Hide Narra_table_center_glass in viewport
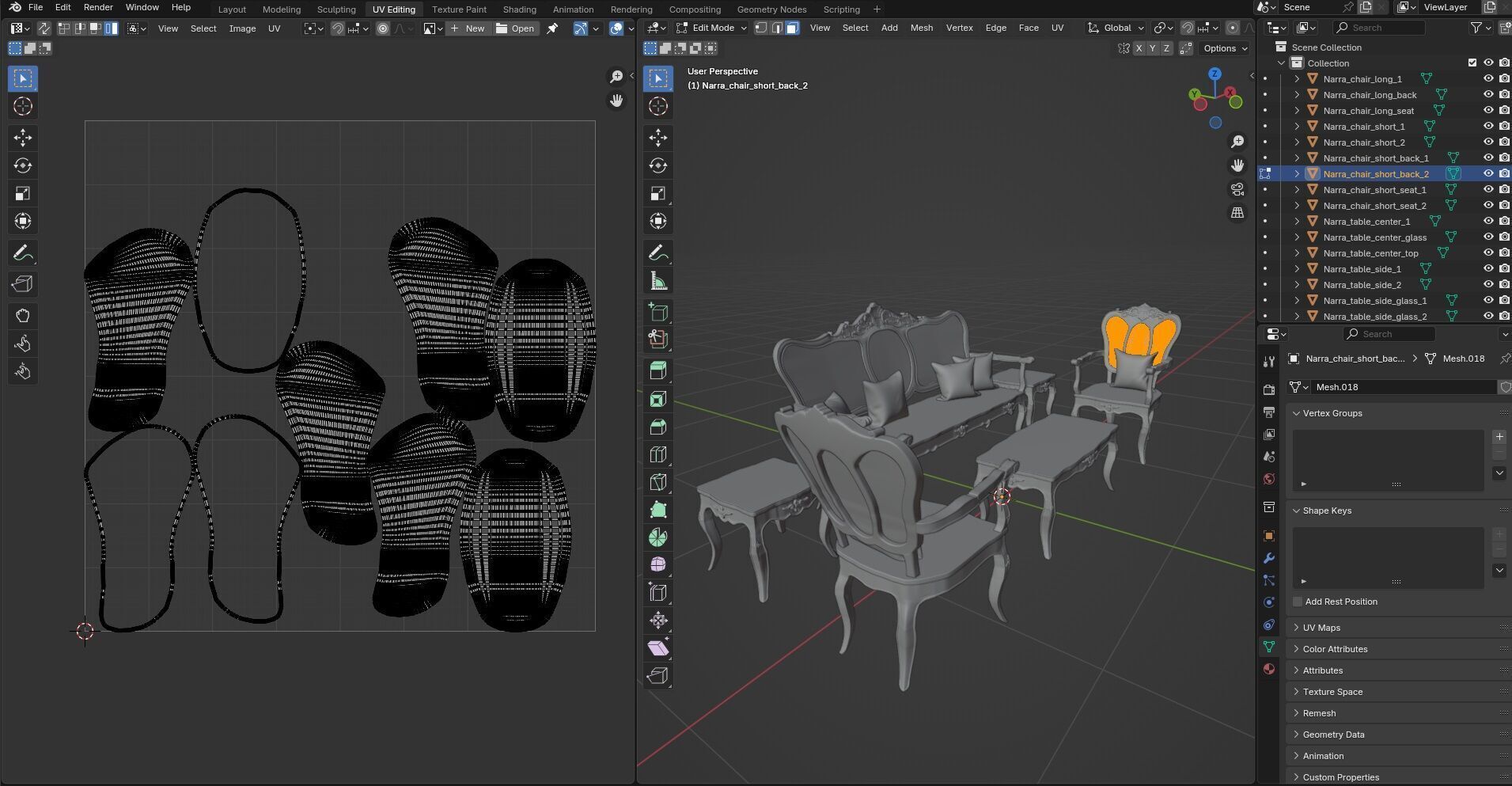 click(1488, 237)
